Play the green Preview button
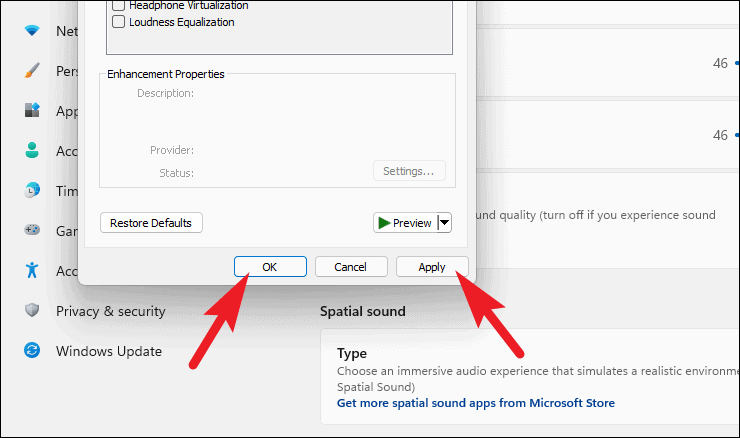This screenshot has height=438, width=740. pyautogui.click(x=404, y=223)
